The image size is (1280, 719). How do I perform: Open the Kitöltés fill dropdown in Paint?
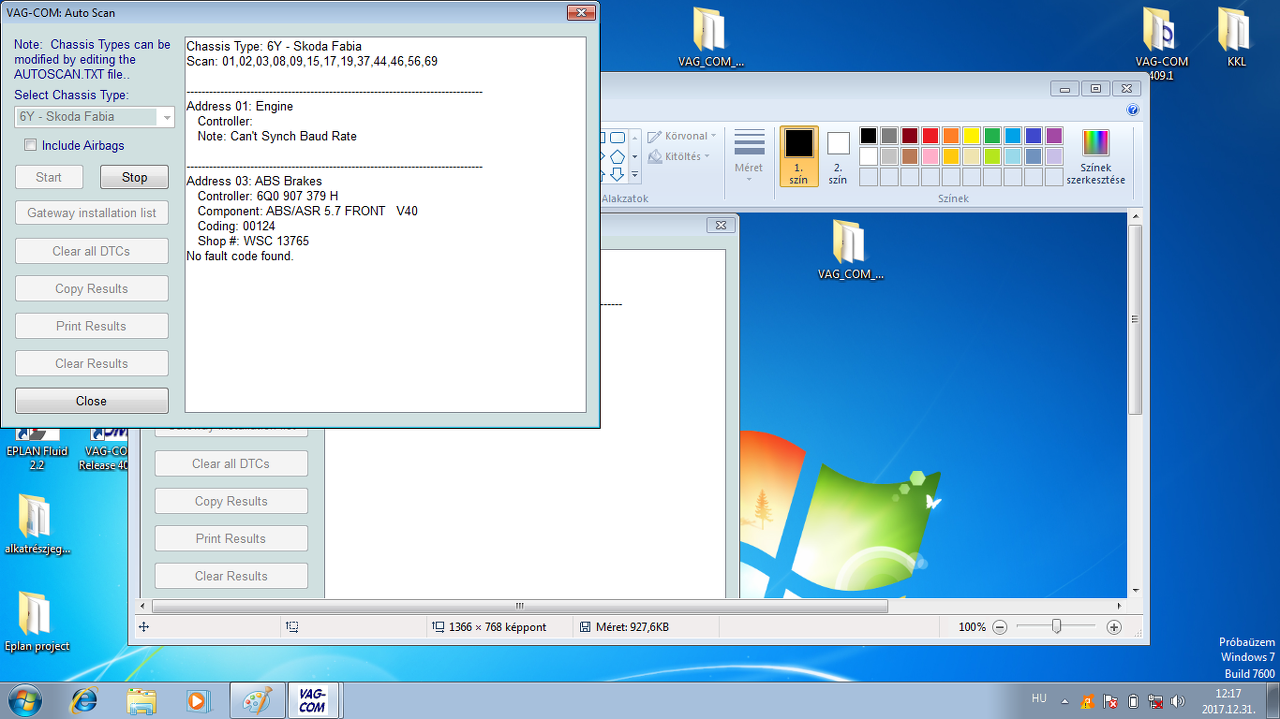point(679,156)
